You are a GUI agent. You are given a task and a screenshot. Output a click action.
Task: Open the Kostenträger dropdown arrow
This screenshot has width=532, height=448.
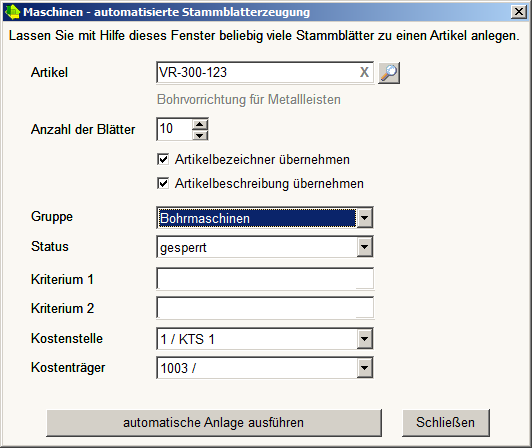(x=365, y=368)
